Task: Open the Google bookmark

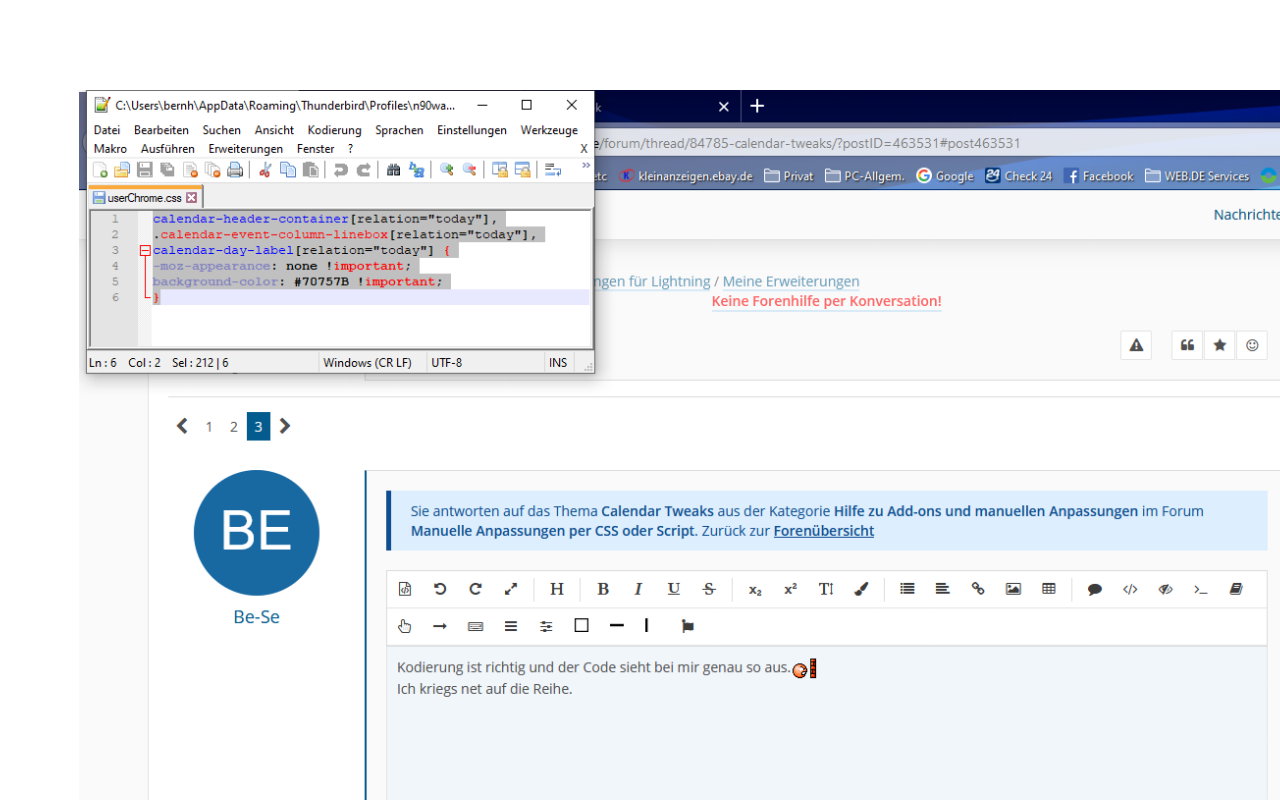Action: 944,176
